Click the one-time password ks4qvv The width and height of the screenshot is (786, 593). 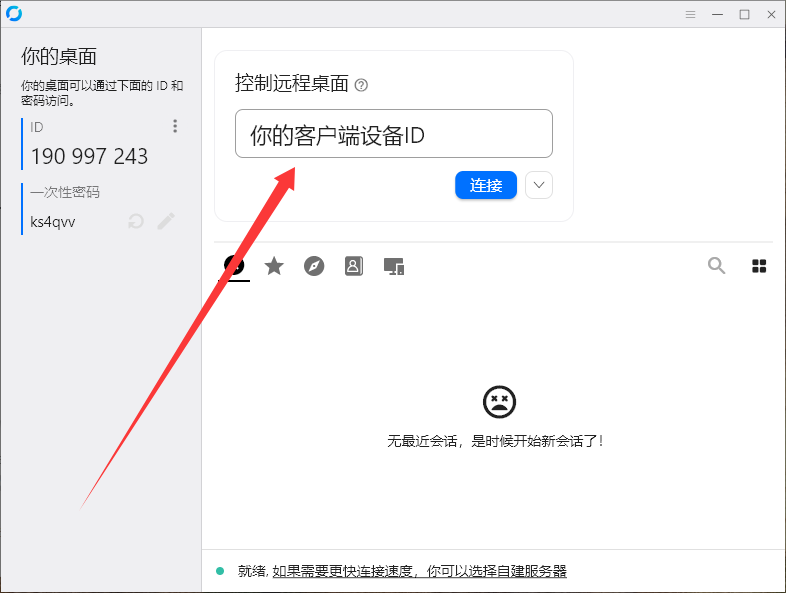click(53, 222)
